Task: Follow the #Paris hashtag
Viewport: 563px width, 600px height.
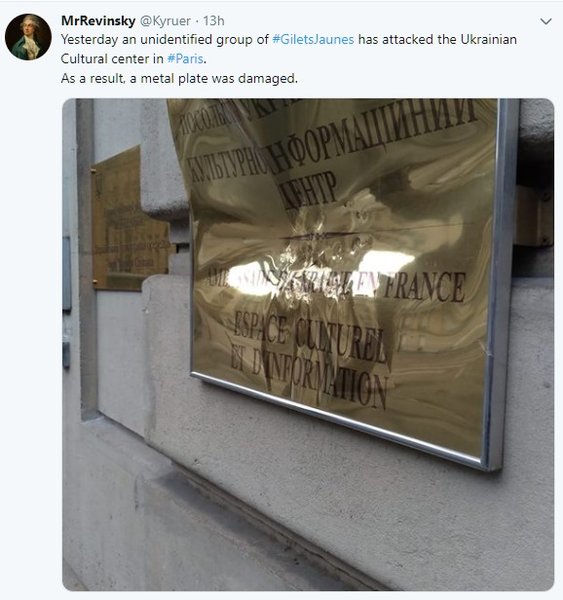Action: 185,59
